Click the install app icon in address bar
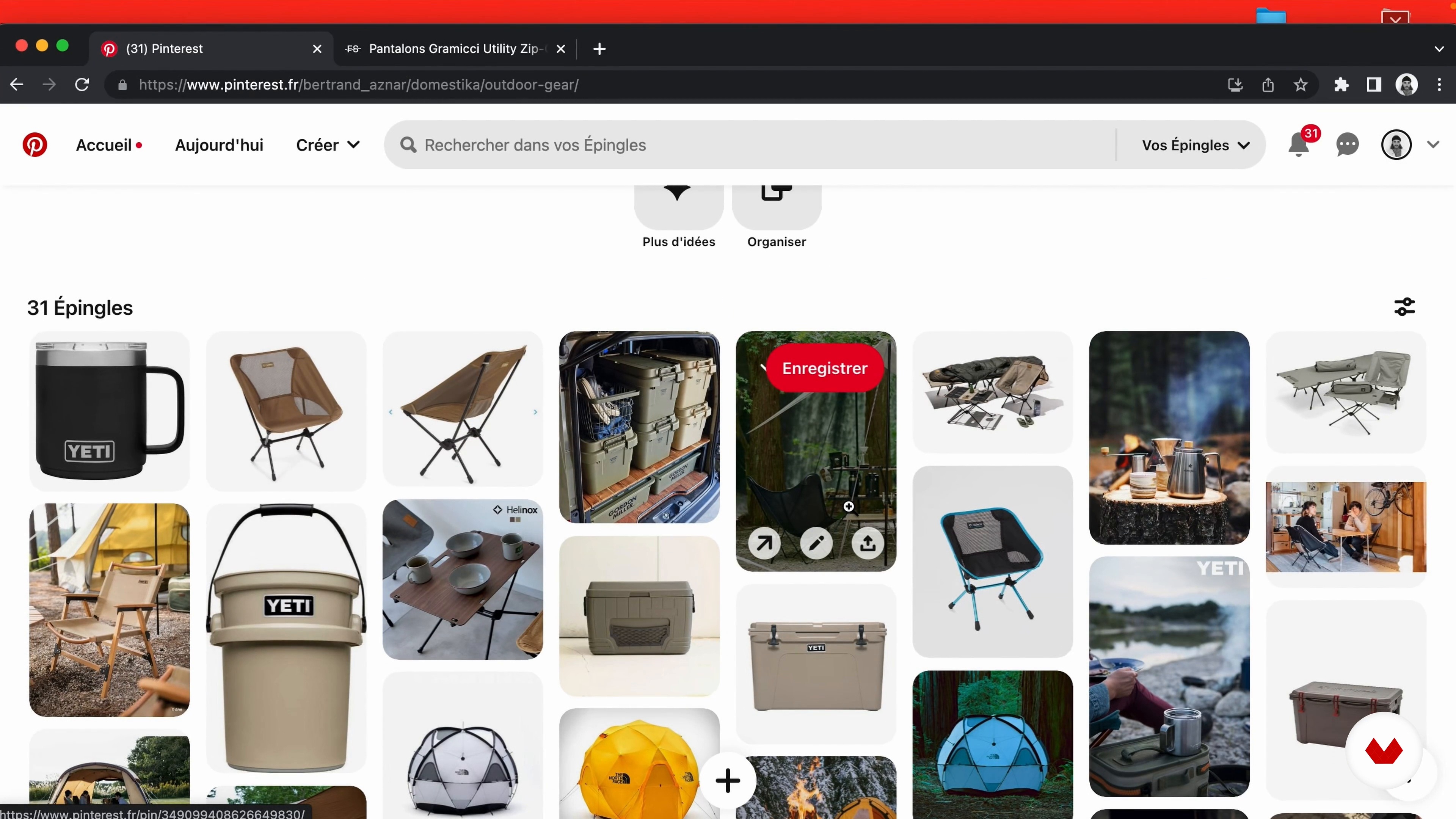 (x=1235, y=85)
